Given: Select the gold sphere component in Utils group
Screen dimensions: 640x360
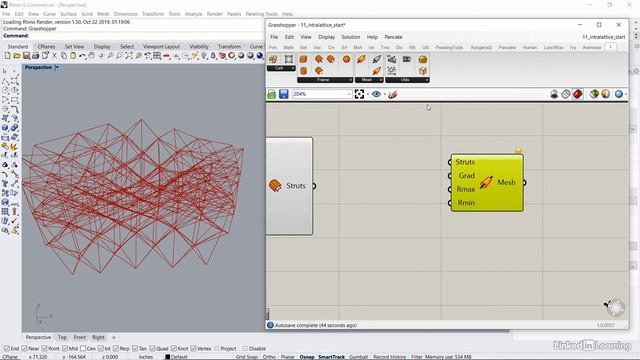Looking at the screenshot, I should pyautogui.click(x=423, y=59).
